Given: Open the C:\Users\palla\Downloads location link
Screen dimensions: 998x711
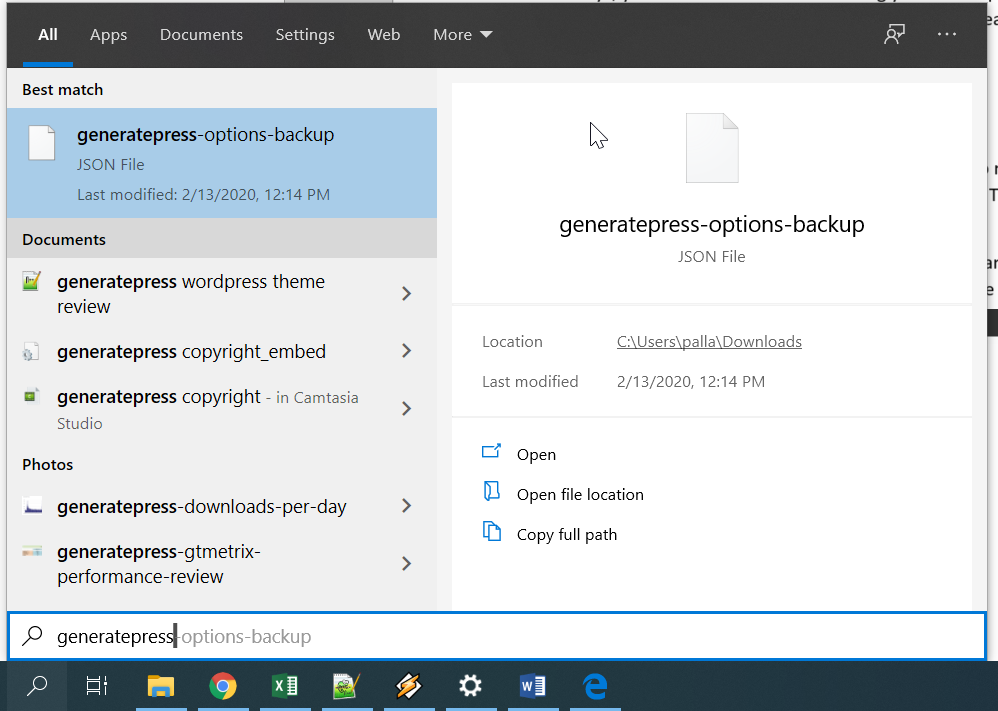Looking at the screenshot, I should tap(709, 342).
